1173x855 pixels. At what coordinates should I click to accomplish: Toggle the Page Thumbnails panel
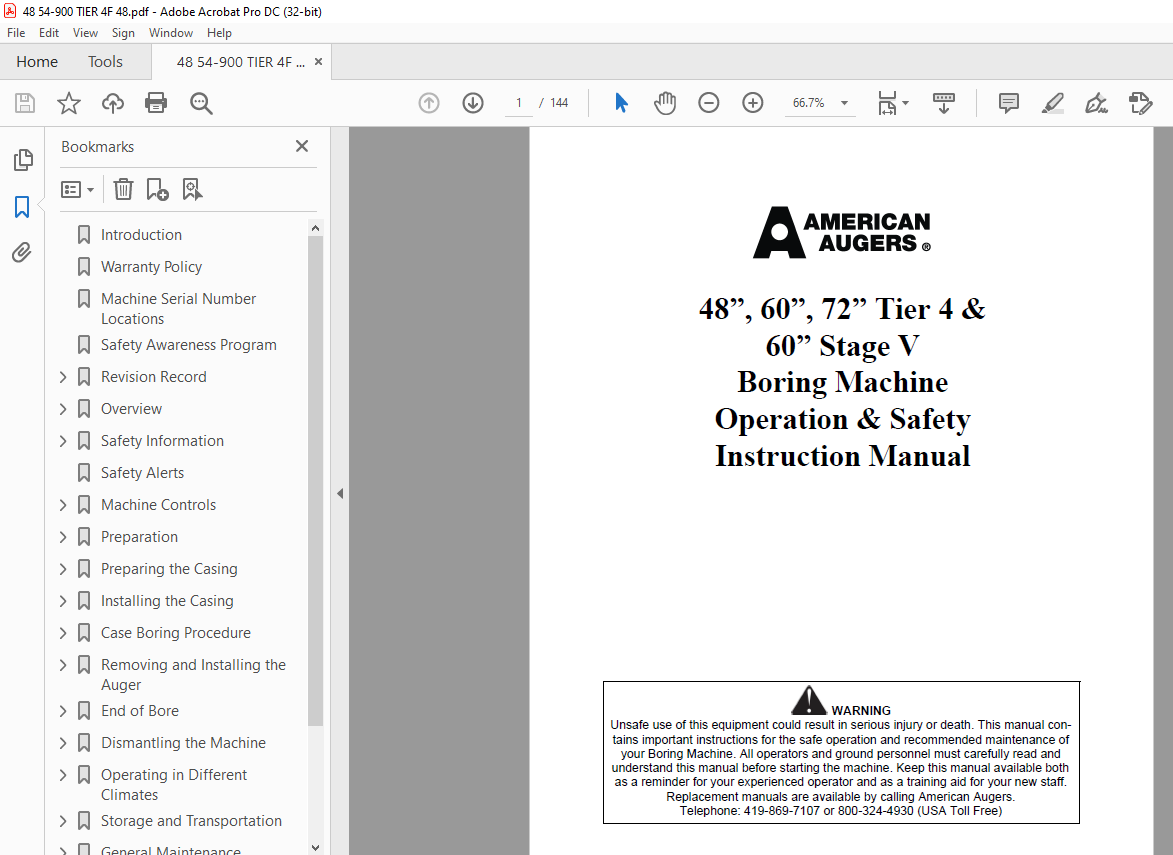(22, 160)
